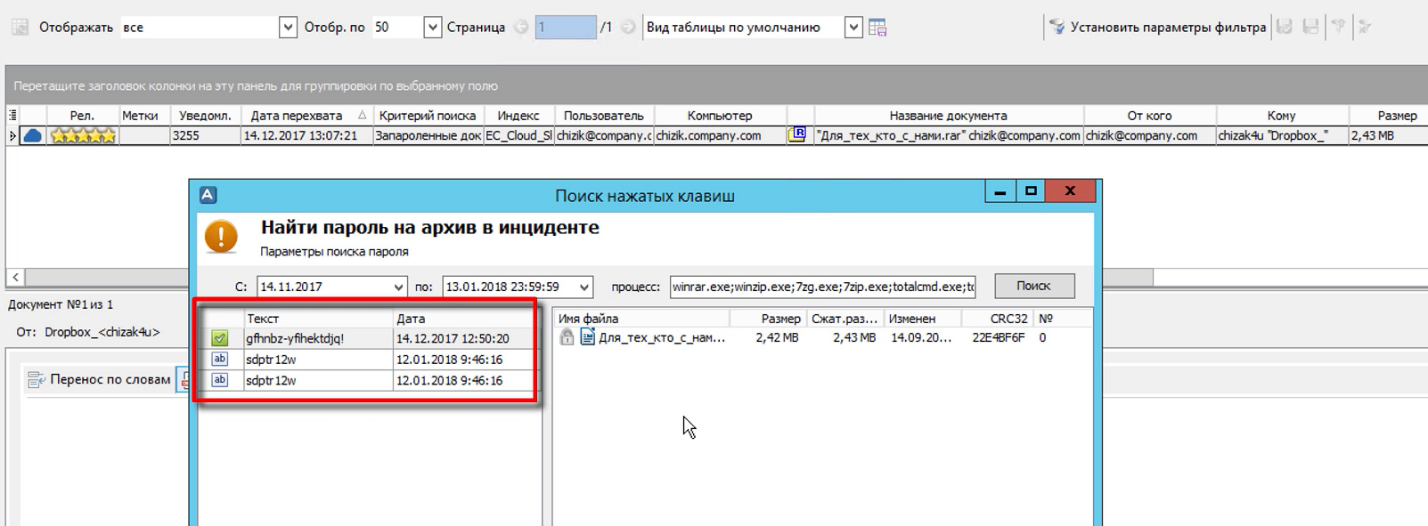Click the page number field
The height and width of the screenshot is (526, 1428).
[x=566, y=28]
